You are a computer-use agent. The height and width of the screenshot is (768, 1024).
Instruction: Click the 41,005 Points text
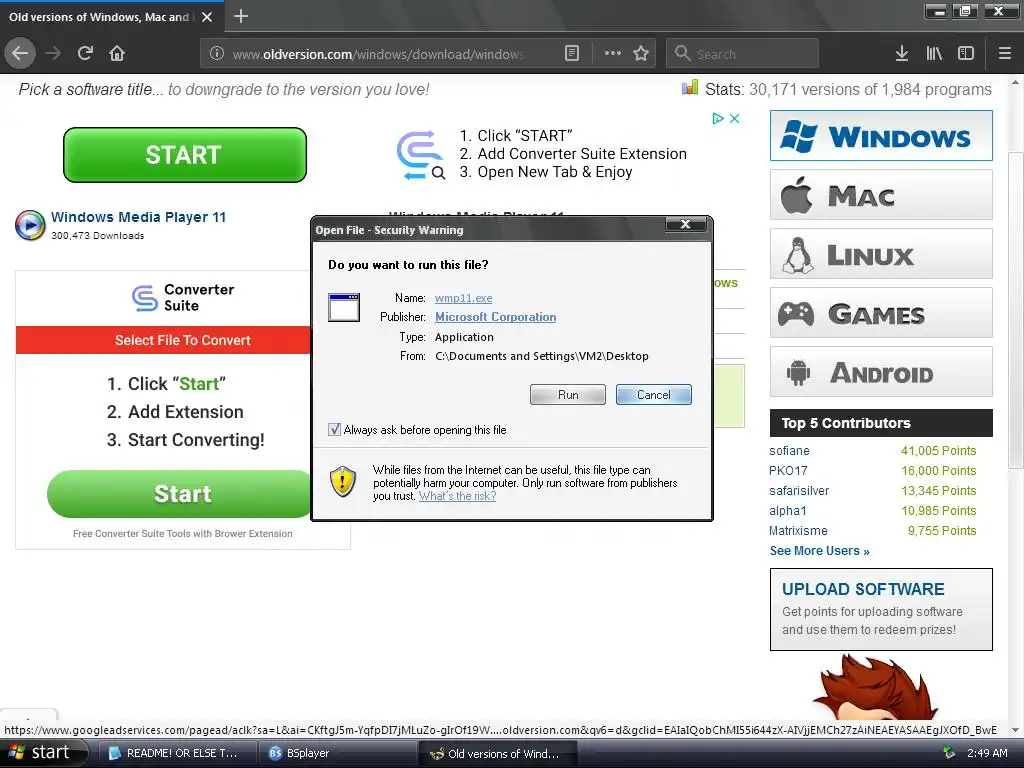(x=938, y=451)
